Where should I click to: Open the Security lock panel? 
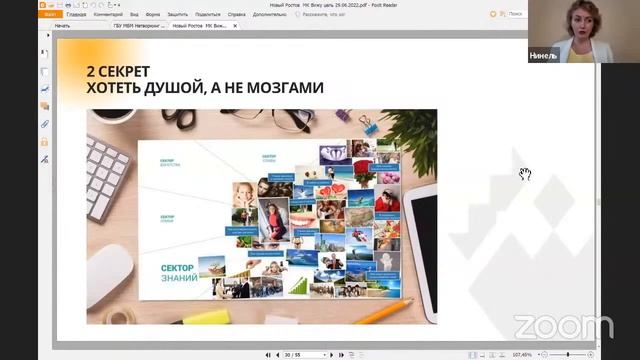tap(44, 142)
